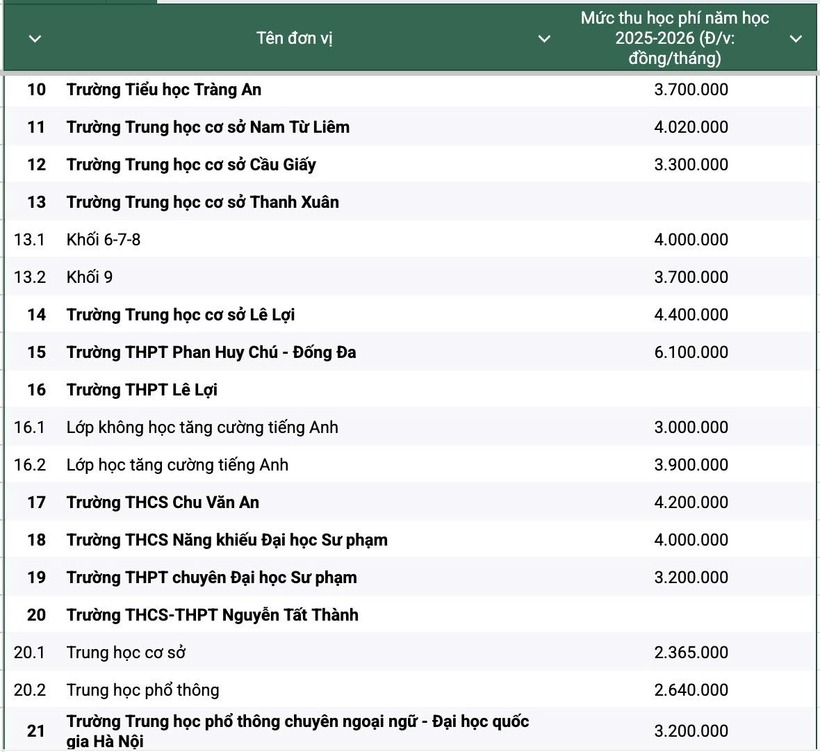Select the fee value 3.700.000 for Khối 9

[690, 276]
